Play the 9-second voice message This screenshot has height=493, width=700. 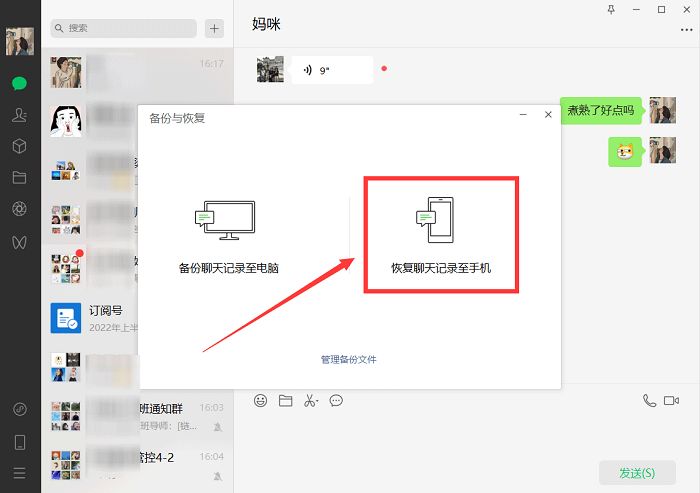coord(332,70)
